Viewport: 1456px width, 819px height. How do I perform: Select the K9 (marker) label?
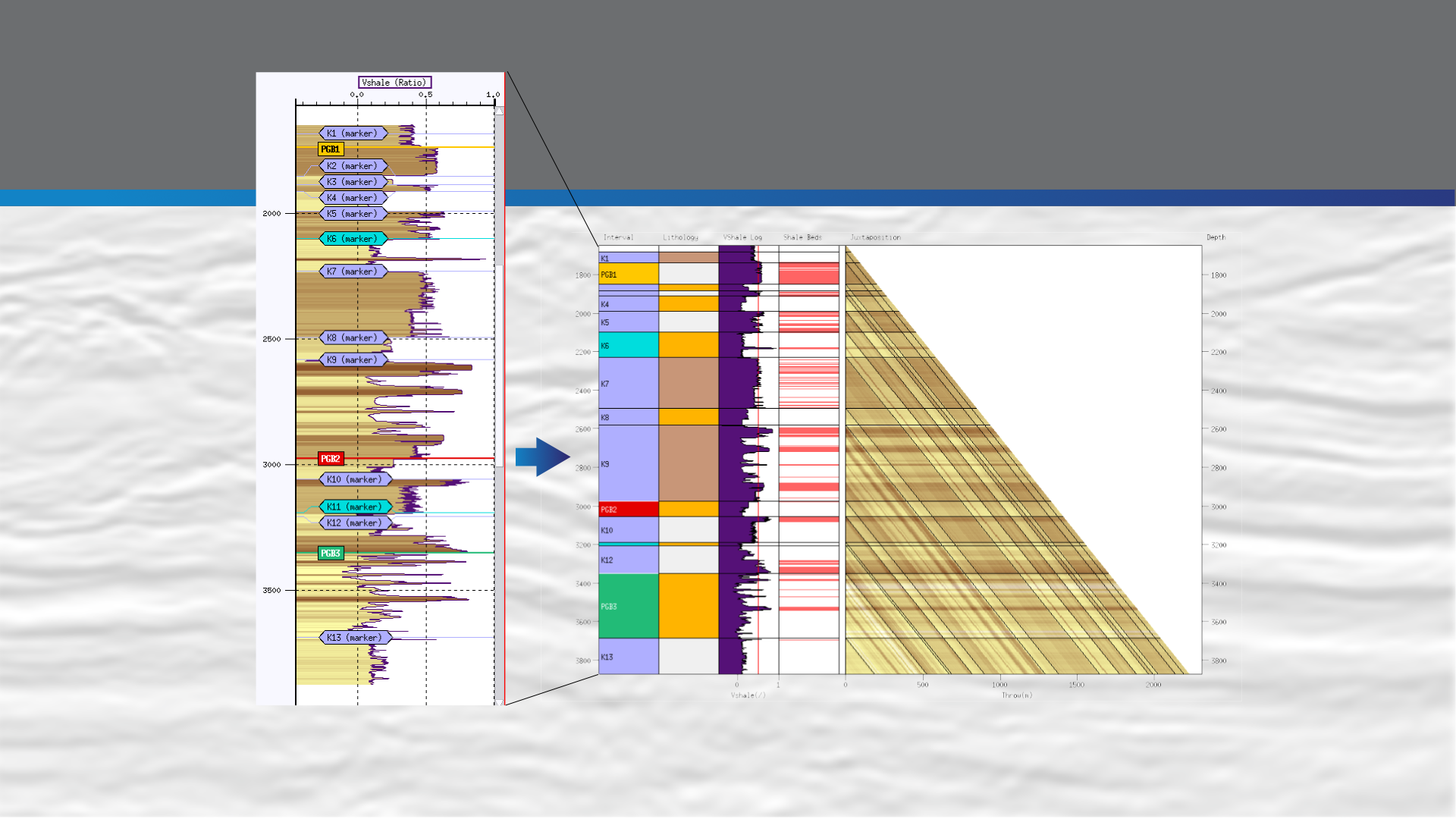[x=353, y=360]
